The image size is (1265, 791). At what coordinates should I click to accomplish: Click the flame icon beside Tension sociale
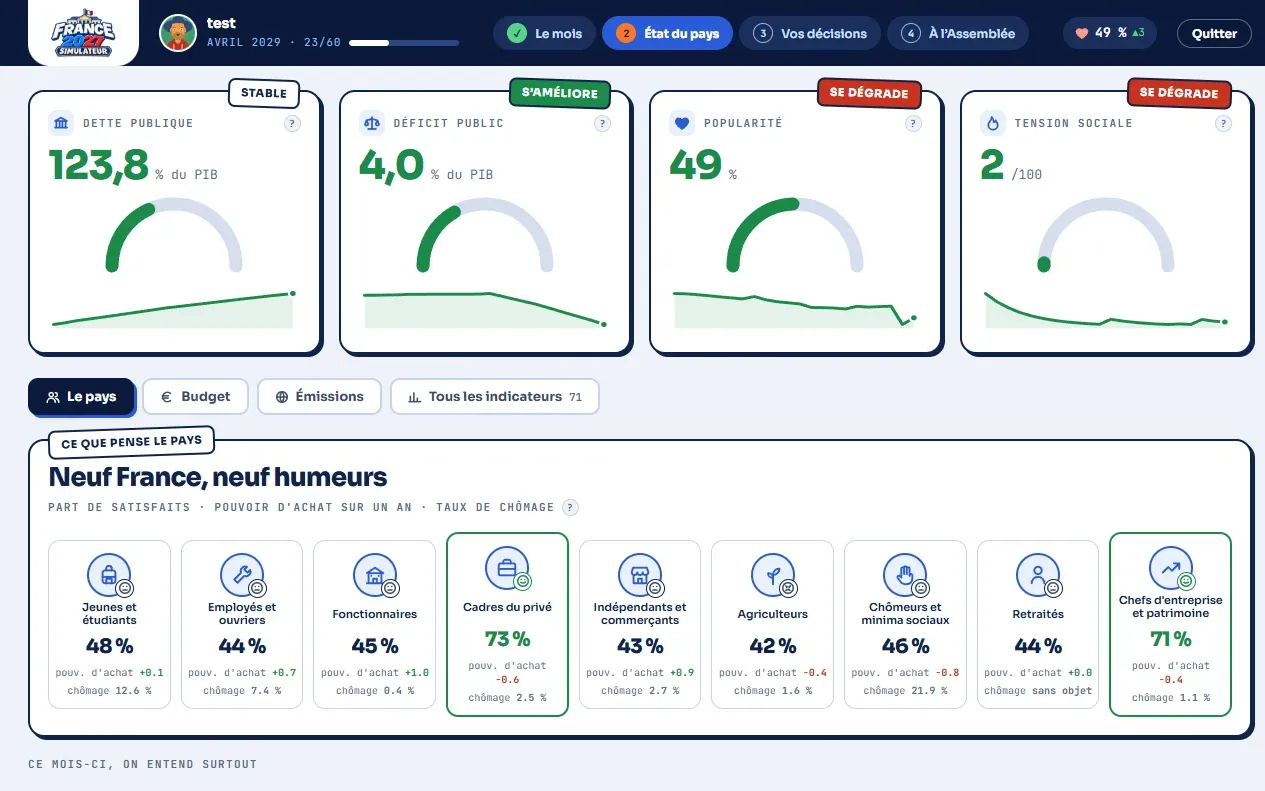(993, 124)
